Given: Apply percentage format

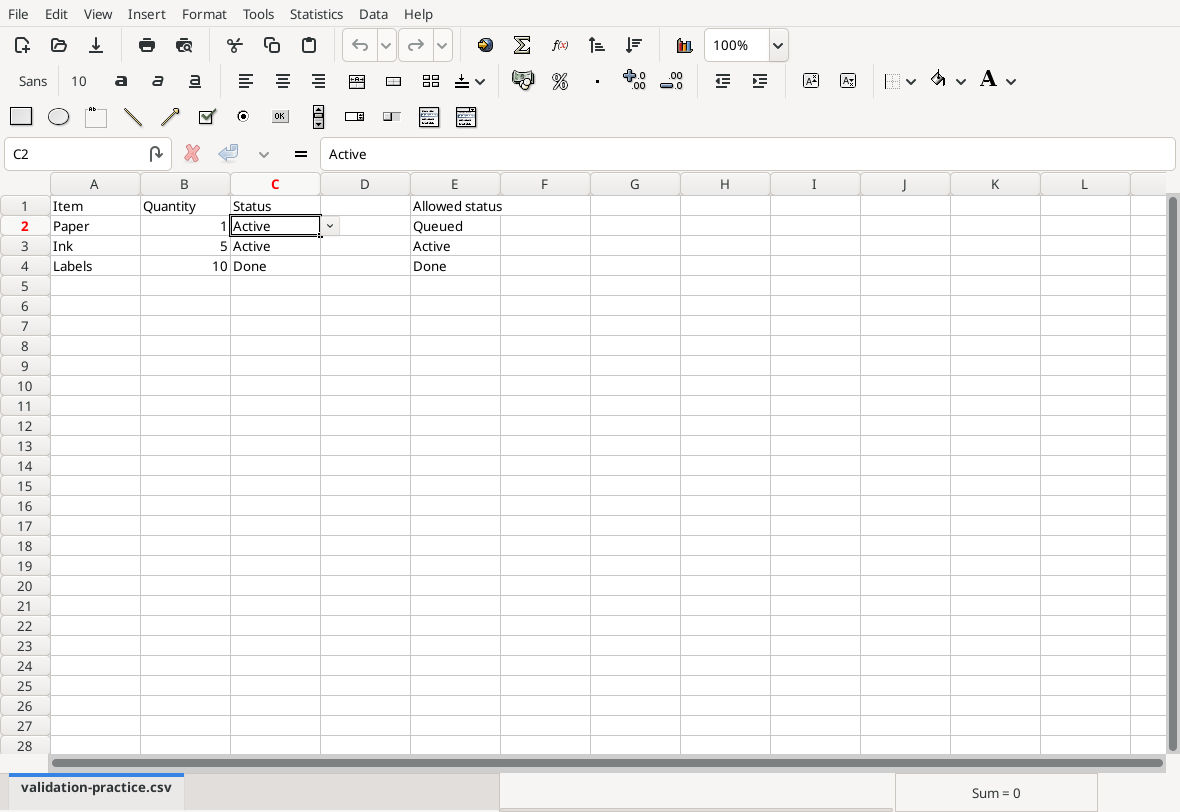Looking at the screenshot, I should (560, 81).
